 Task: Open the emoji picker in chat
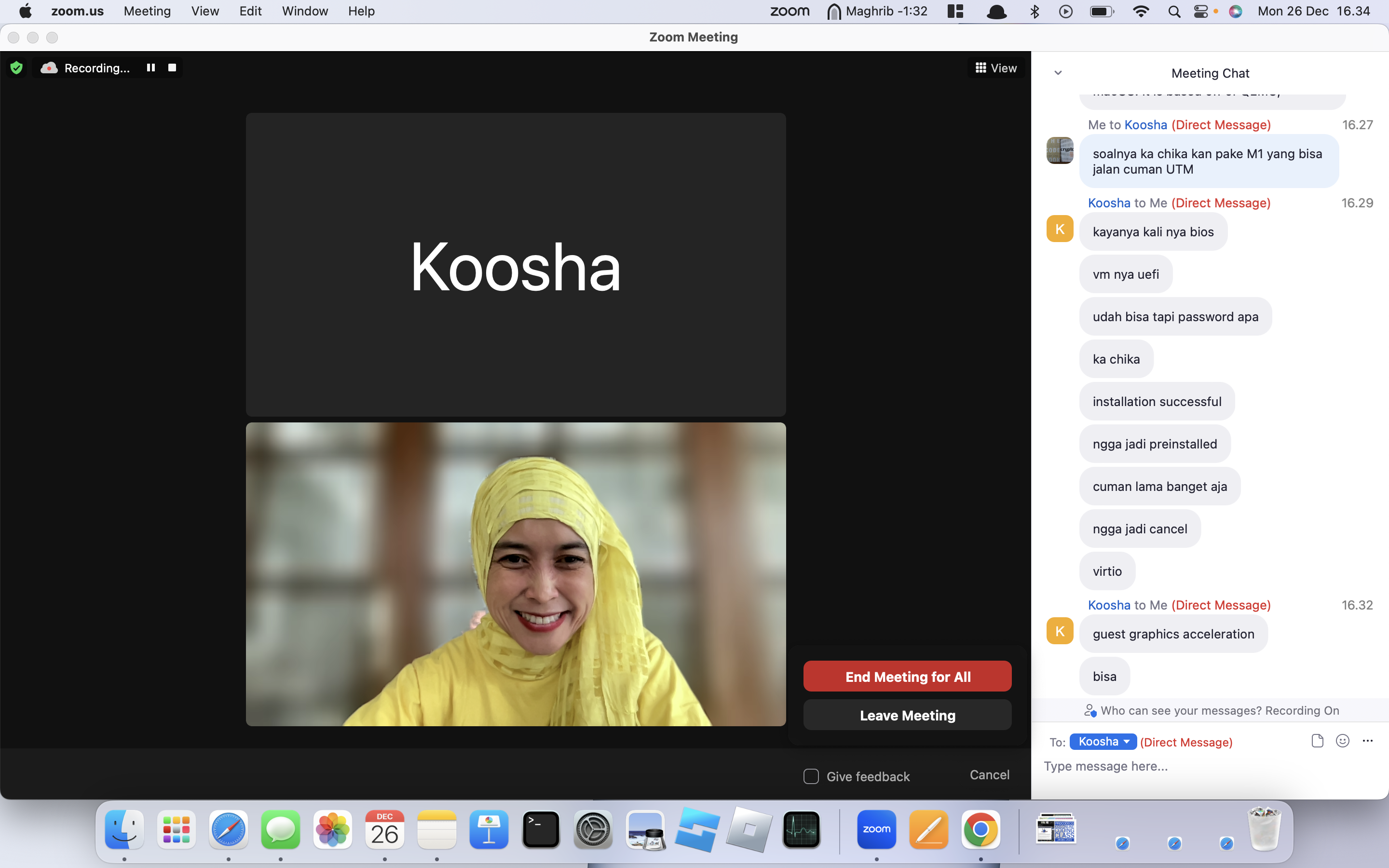pyautogui.click(x=1342, y=741)
